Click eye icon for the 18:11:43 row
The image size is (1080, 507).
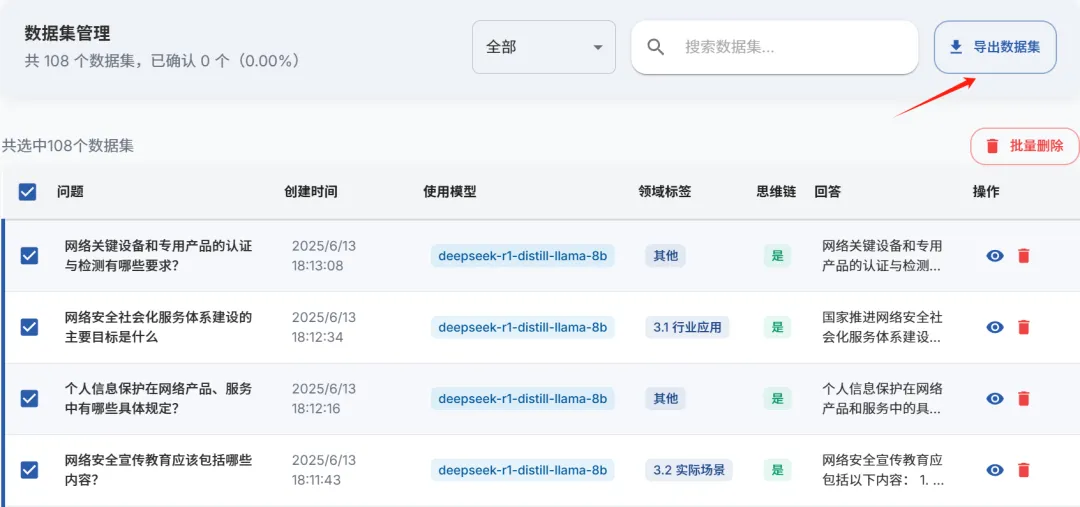995,470
